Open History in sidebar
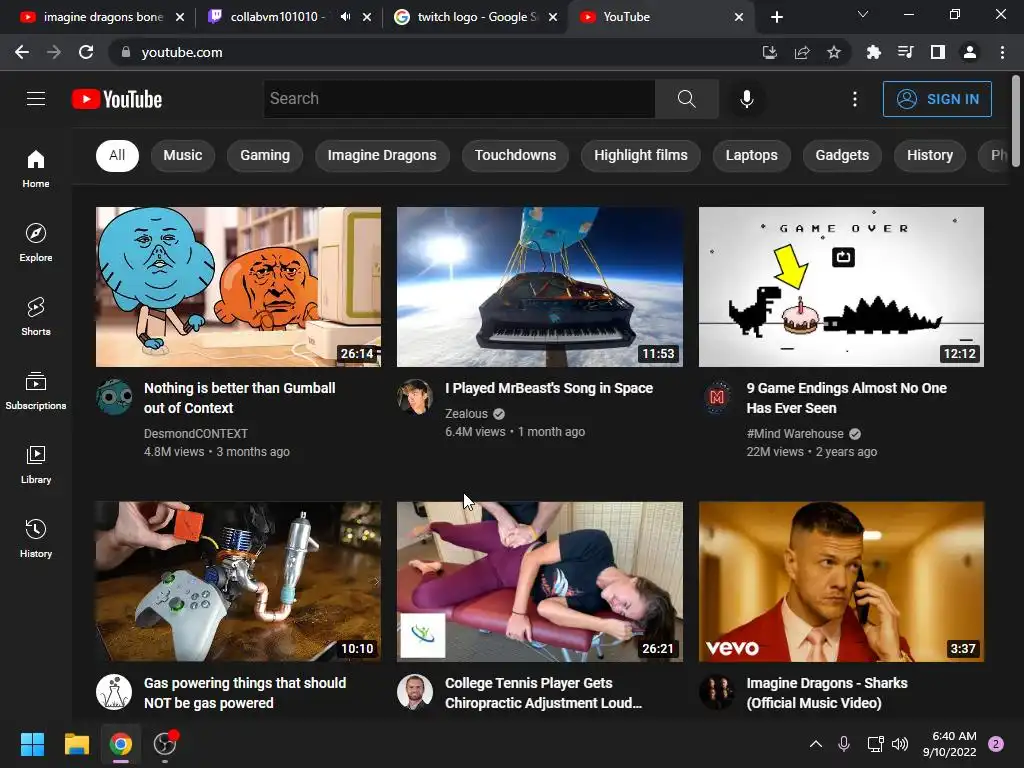The width and height of the screenshot is (1024, 768). (36, 538)
